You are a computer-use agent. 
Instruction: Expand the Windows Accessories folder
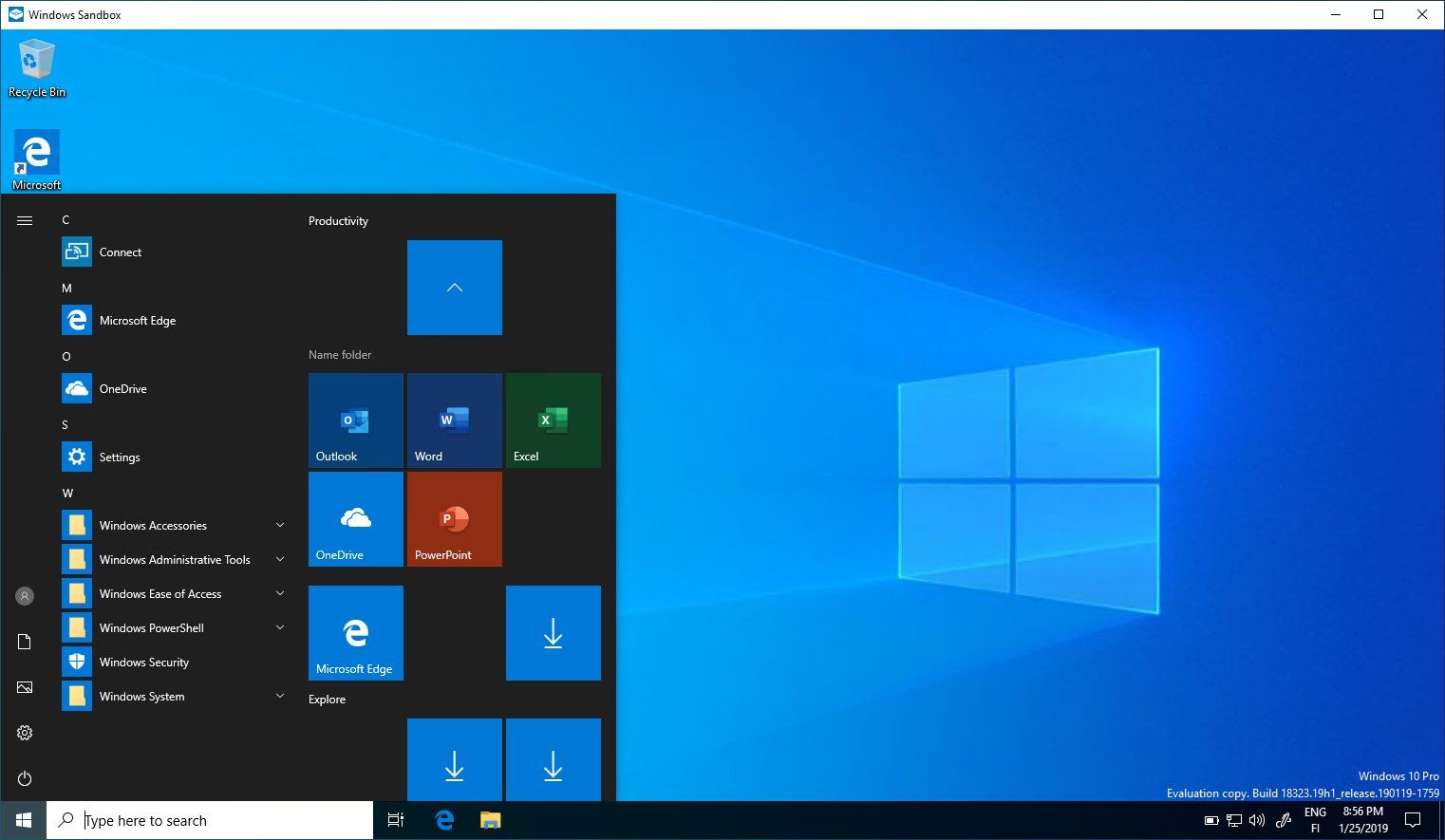point(173,525)
